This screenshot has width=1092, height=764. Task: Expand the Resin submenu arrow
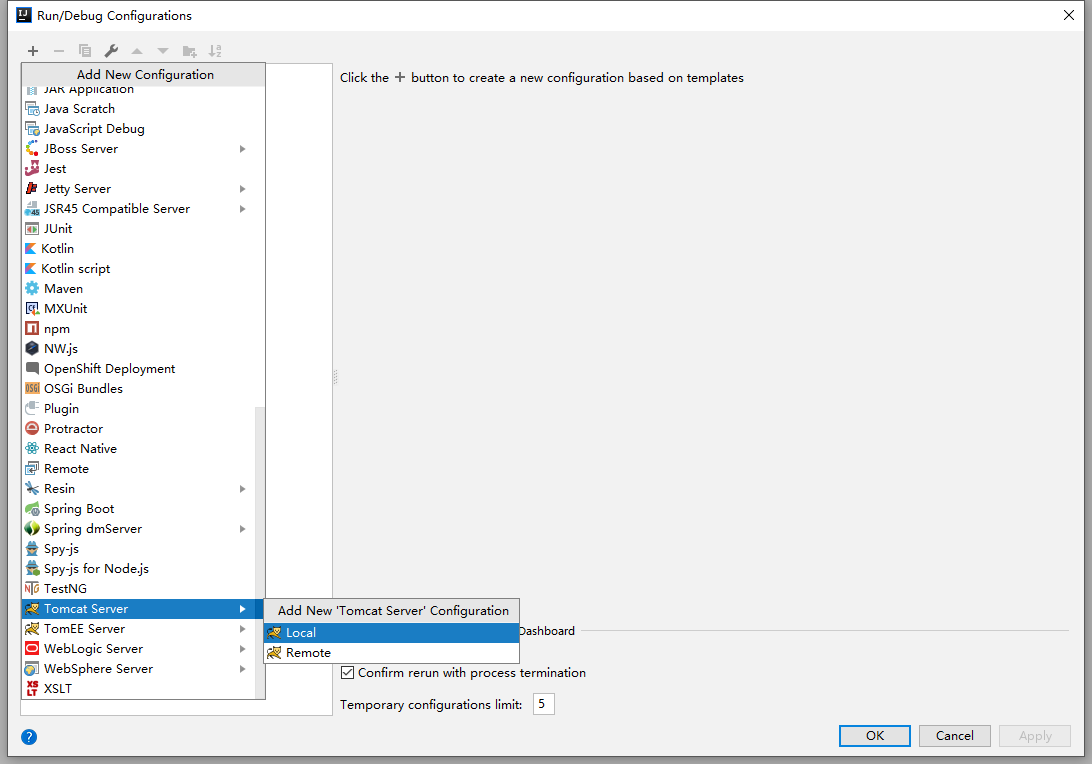242,489
